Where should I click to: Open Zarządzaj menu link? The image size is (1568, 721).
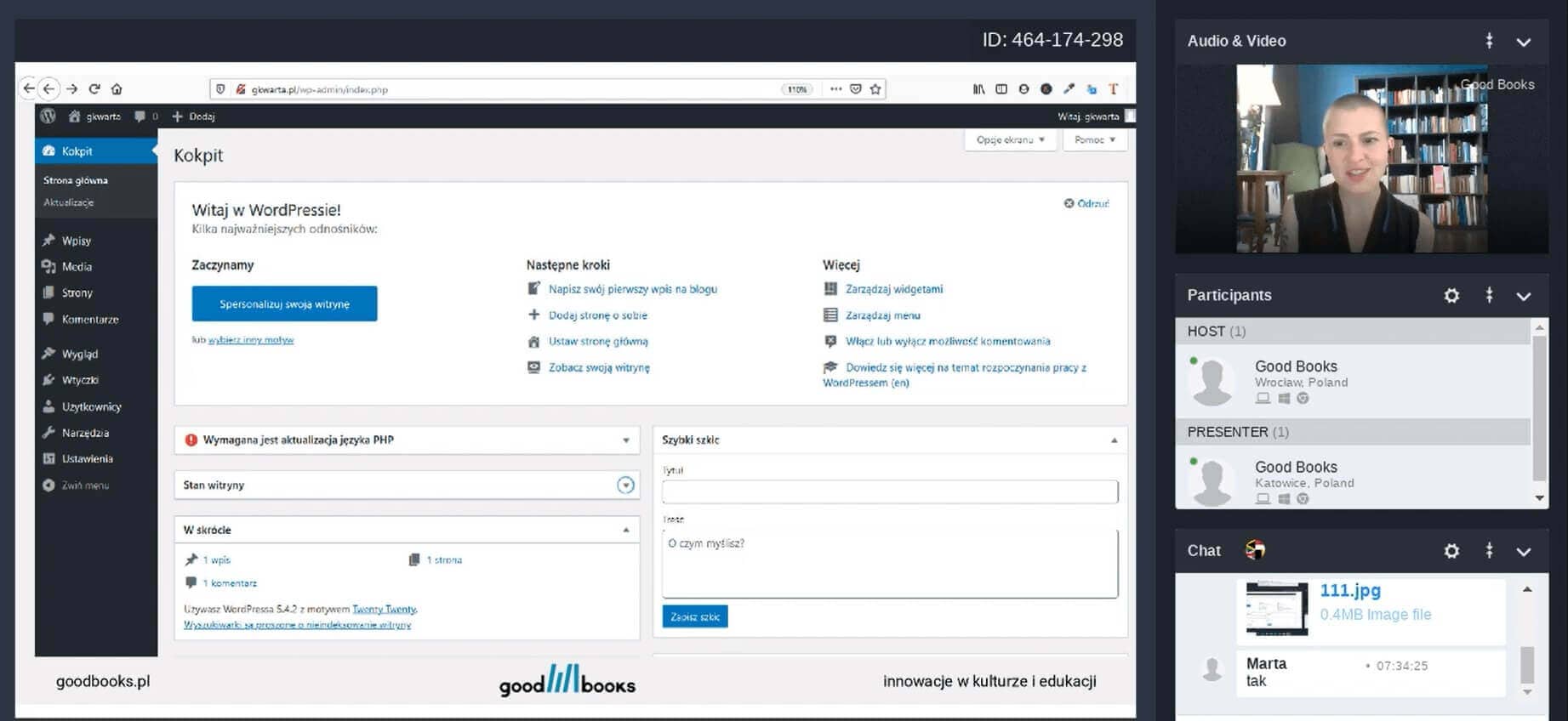(883, 315)
